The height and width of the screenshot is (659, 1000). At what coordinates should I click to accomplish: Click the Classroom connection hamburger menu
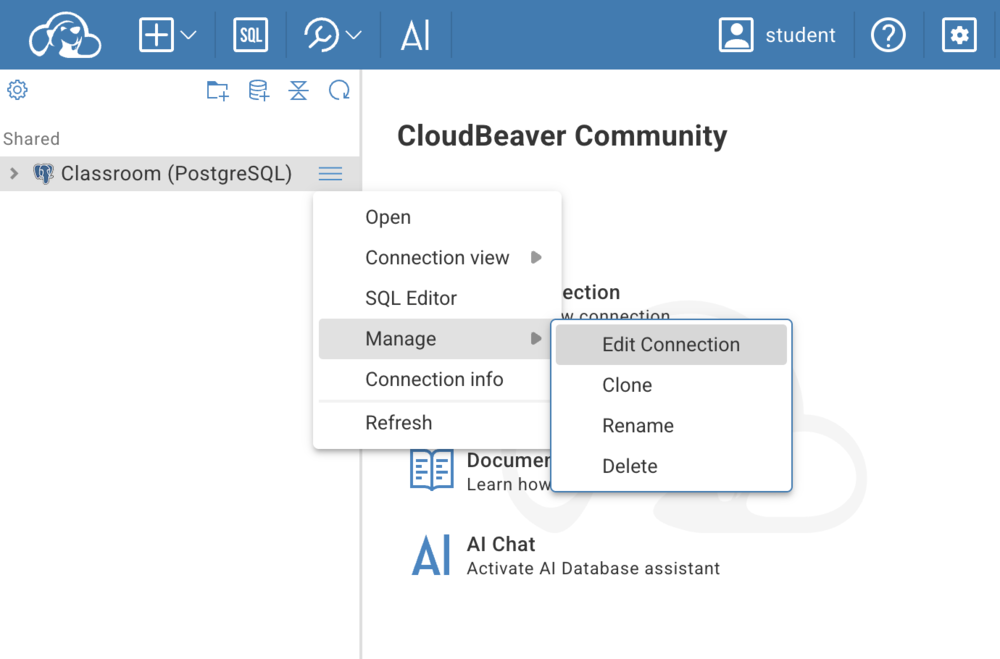330,174
